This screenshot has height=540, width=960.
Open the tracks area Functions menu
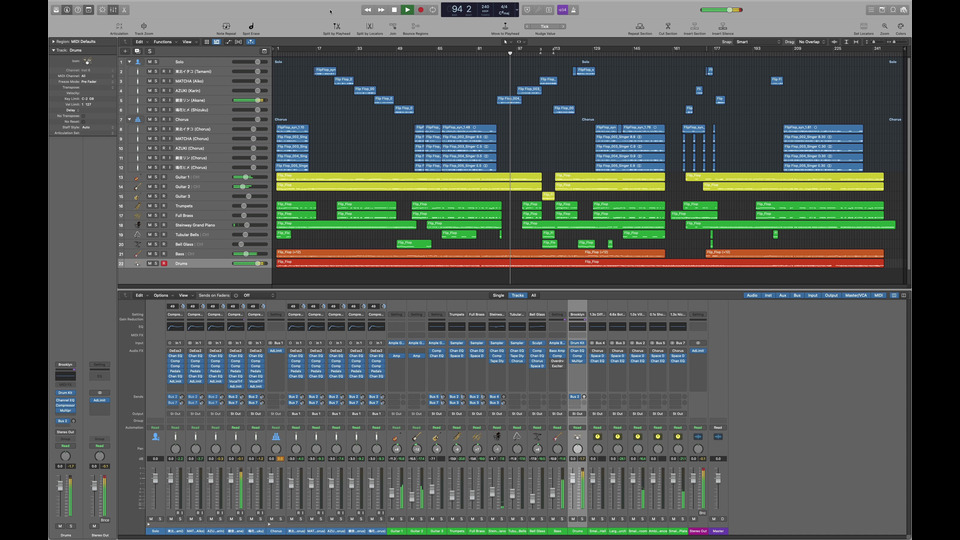[x=163, y=42]
